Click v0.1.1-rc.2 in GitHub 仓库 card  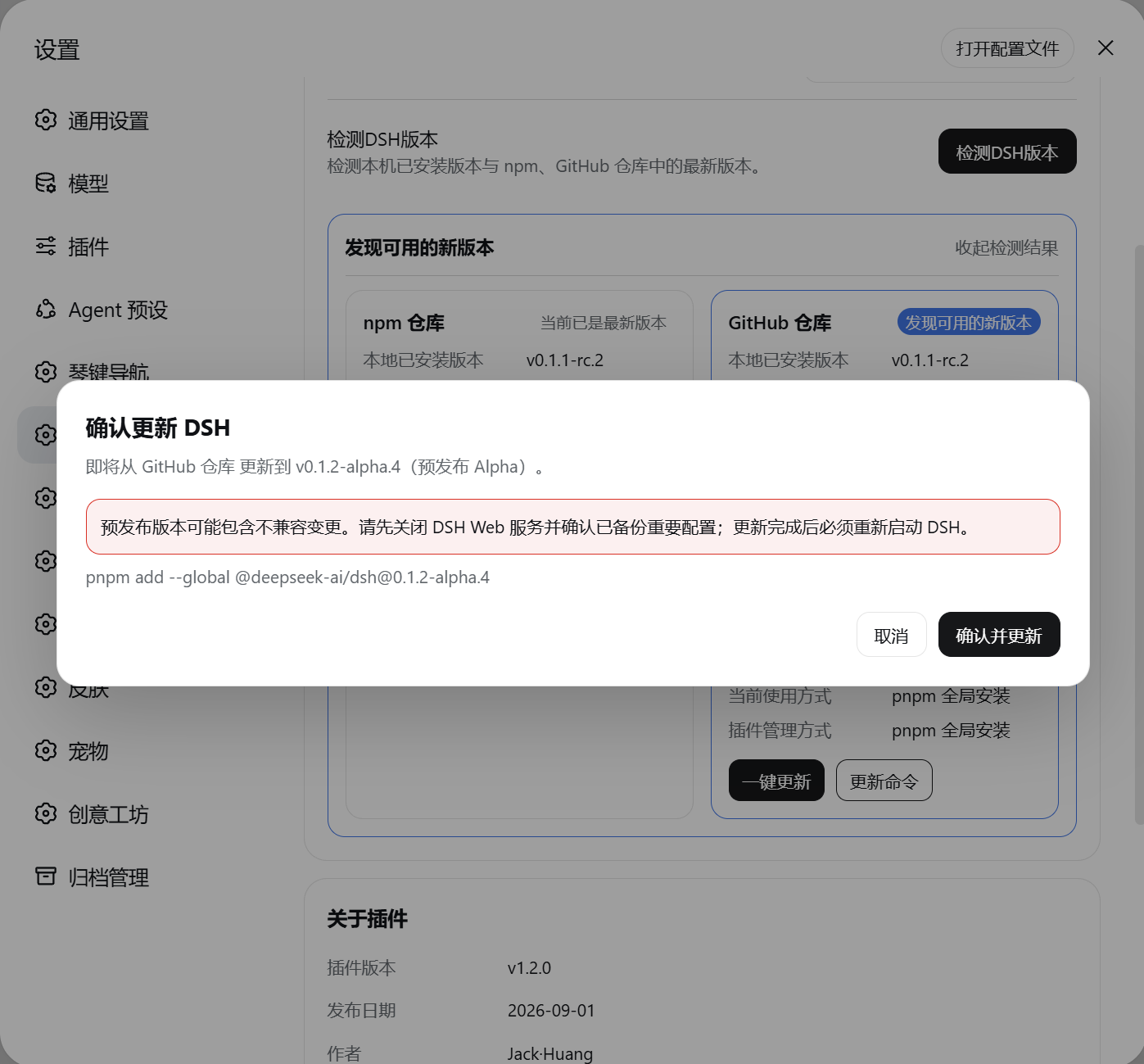tap(930, 360)
